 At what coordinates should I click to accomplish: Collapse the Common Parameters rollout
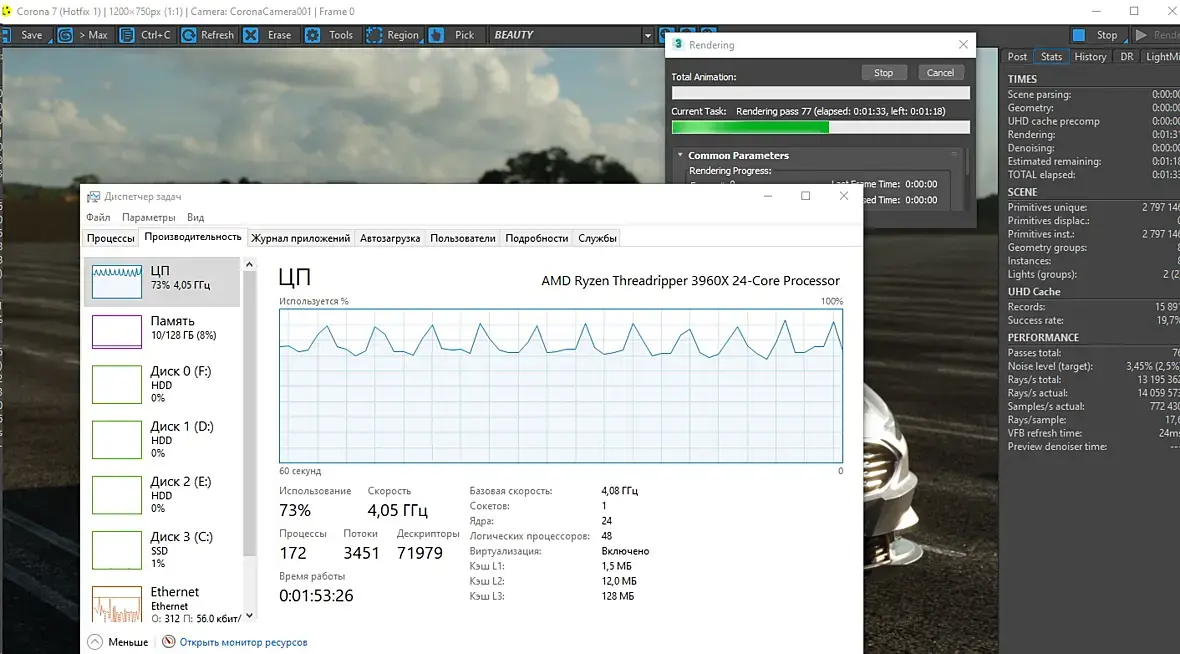point(680,155)
